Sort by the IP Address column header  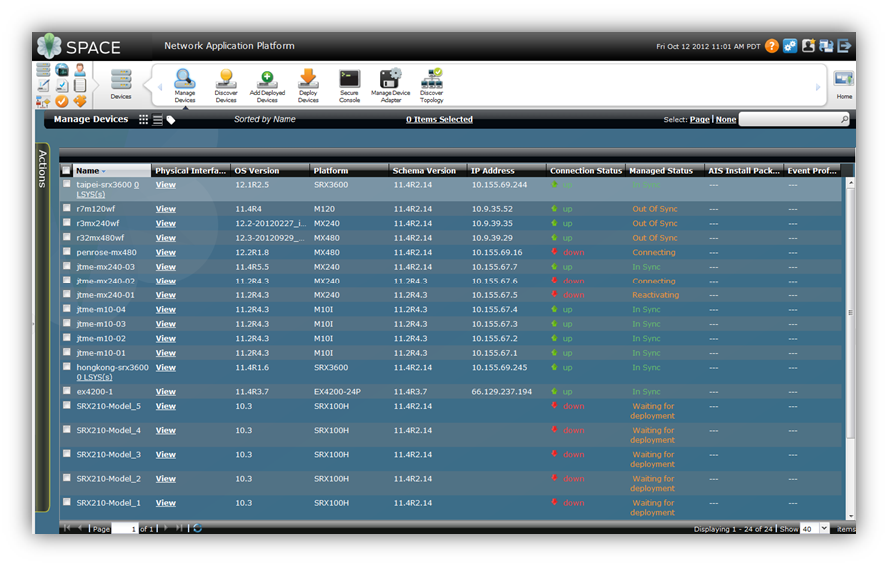pyautogui.click(x=507, y=171)
